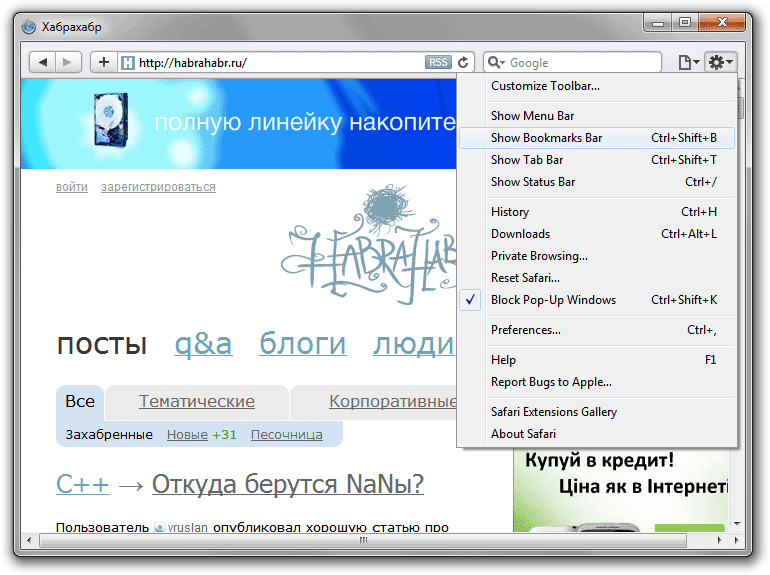Open the vruslan user profile link

(188, 528)
